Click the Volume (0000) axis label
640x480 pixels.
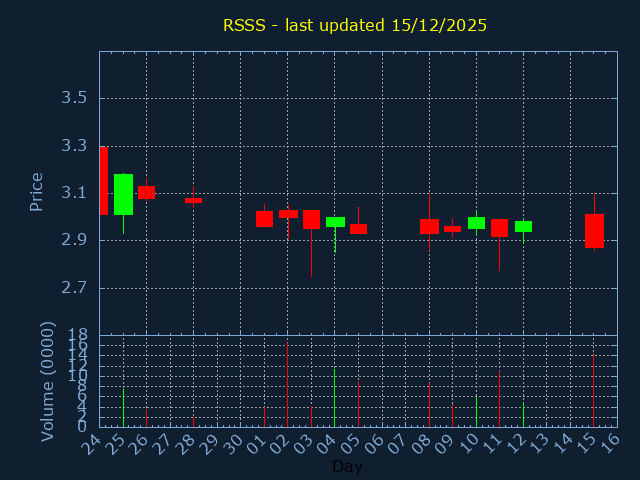pyautogui.click(x=47, y=381)
